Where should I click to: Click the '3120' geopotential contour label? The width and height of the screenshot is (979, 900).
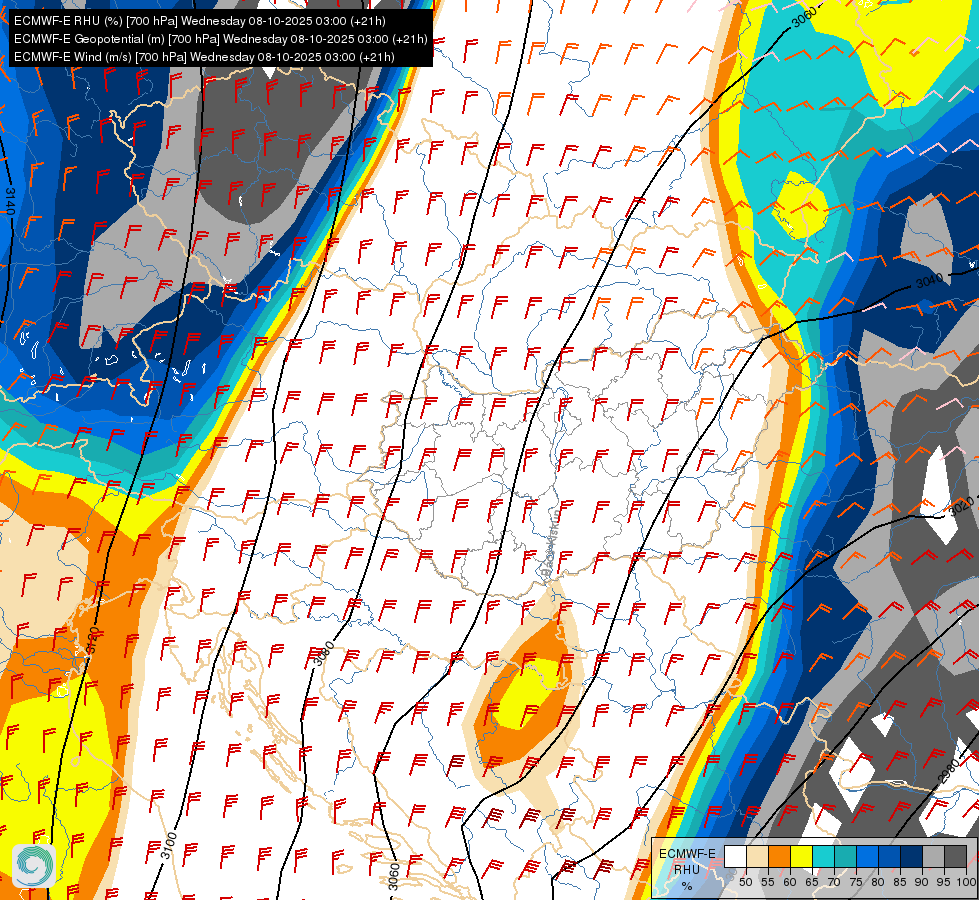92,640
